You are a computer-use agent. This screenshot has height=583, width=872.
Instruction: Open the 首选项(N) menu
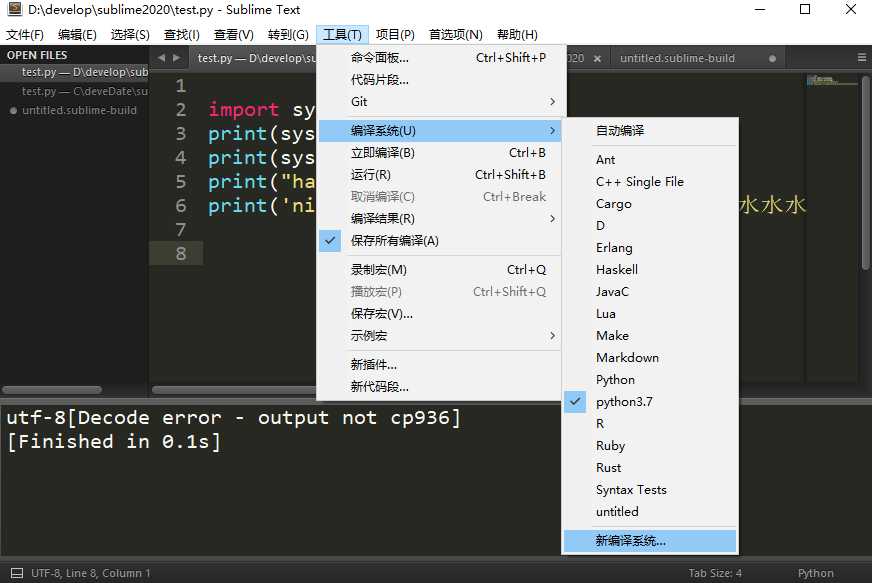455,34
